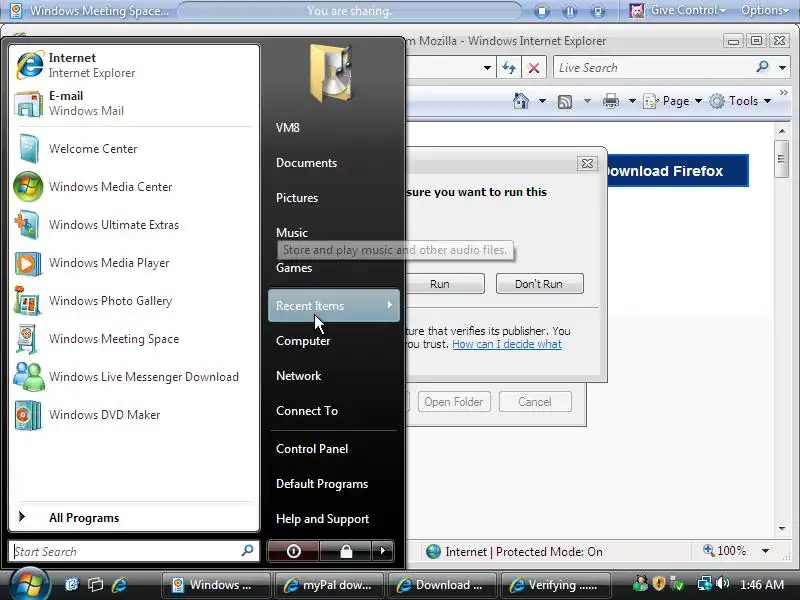
Task: Stop sharing in Meeting Space bar
Action: 542,11
